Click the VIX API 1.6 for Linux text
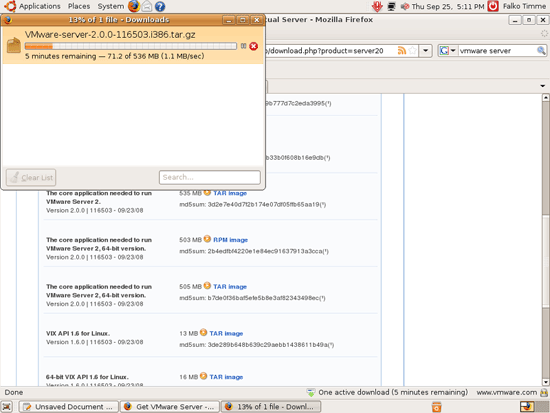The image size is (550, 413). [78, 333]
